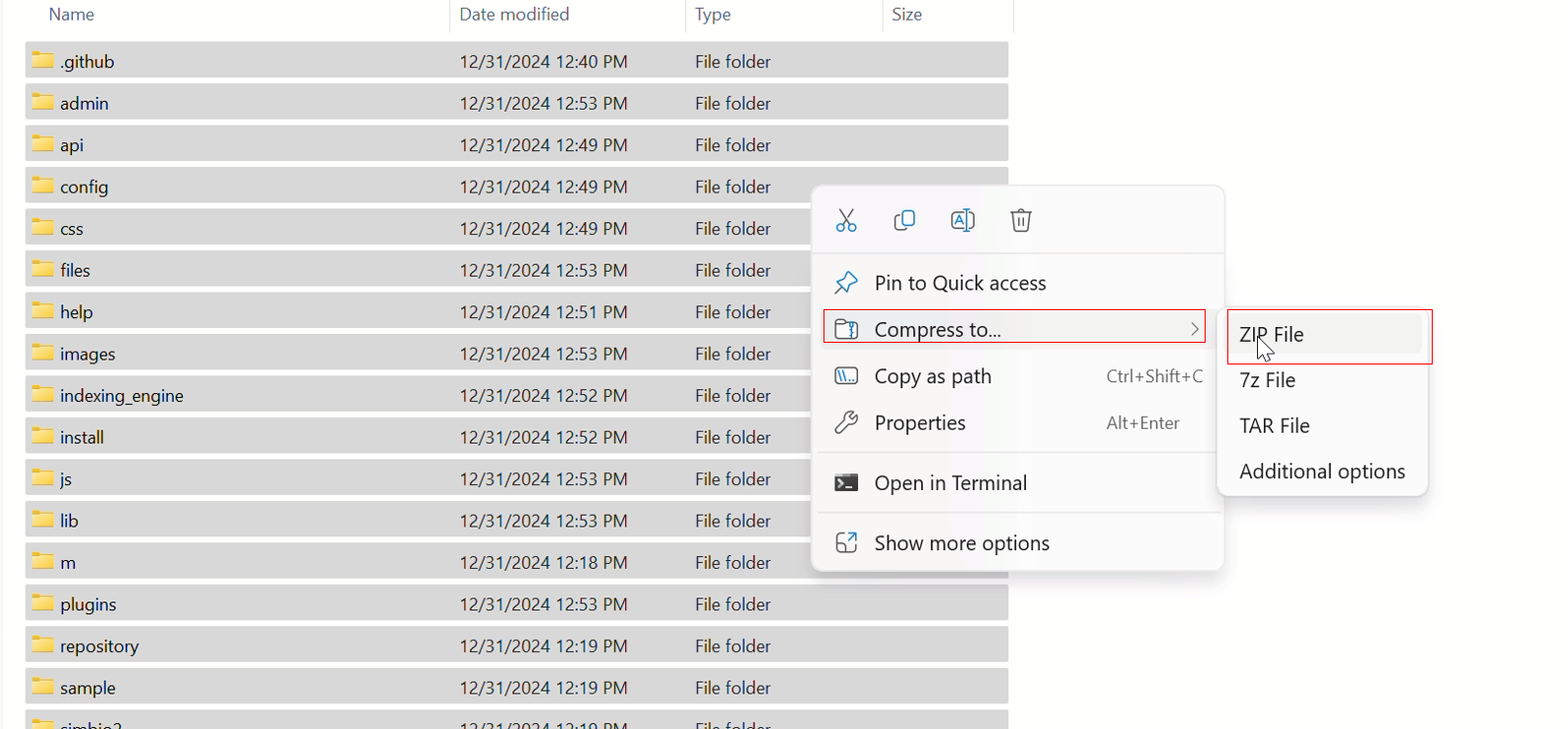Select the Rename icon

point(963,220)
